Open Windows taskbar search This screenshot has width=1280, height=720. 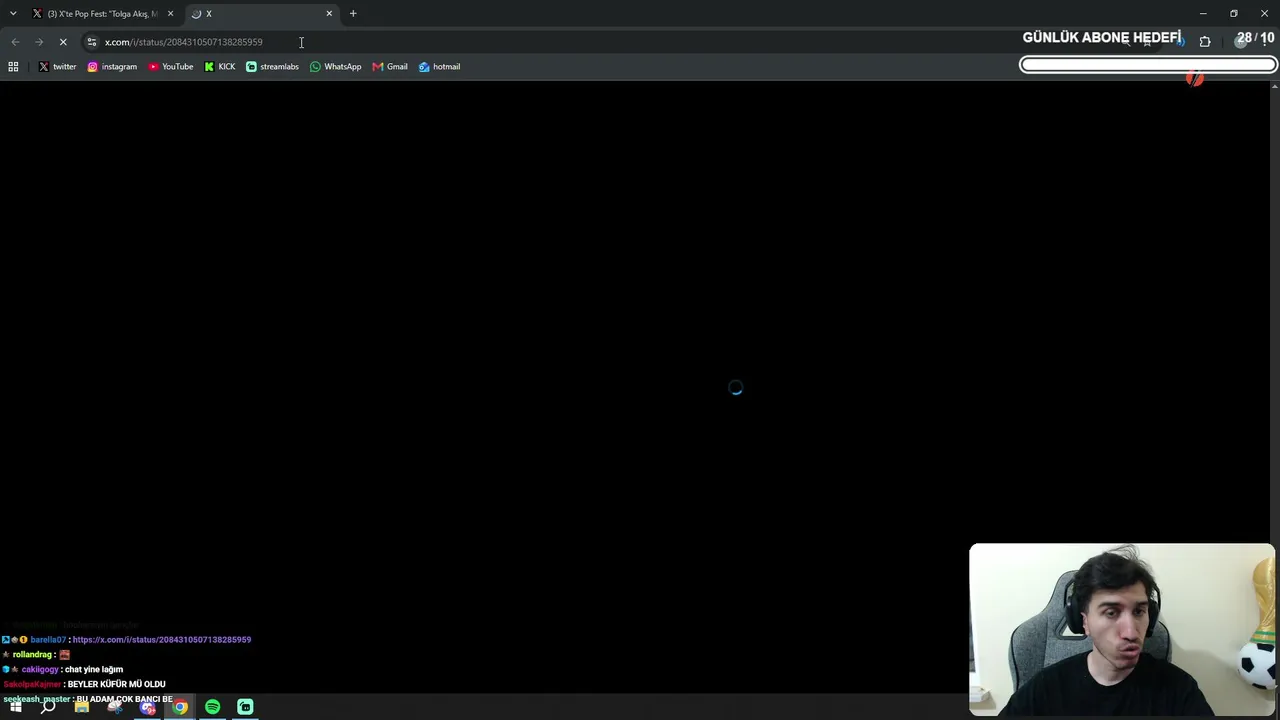48,707
